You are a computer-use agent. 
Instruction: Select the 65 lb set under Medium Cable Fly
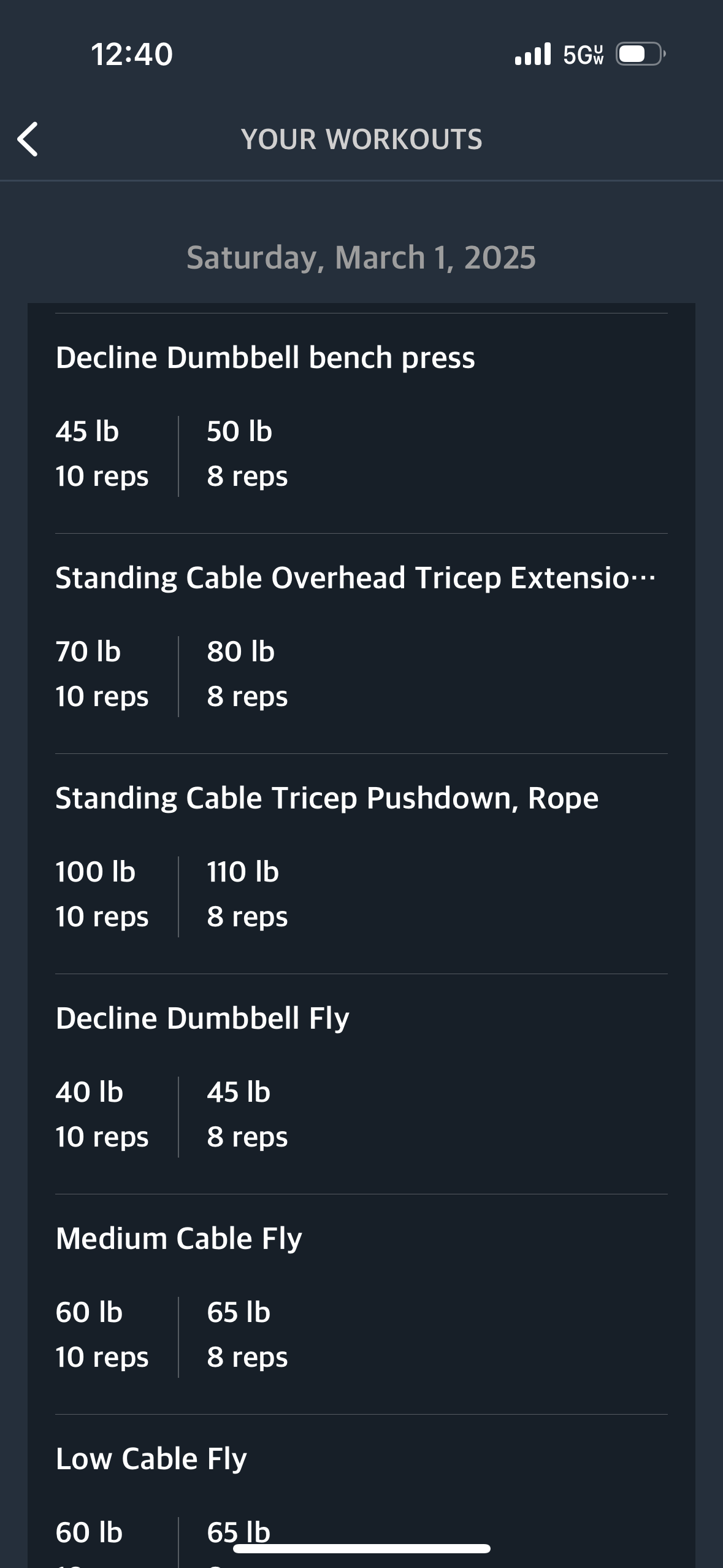tap(247, 1335)
